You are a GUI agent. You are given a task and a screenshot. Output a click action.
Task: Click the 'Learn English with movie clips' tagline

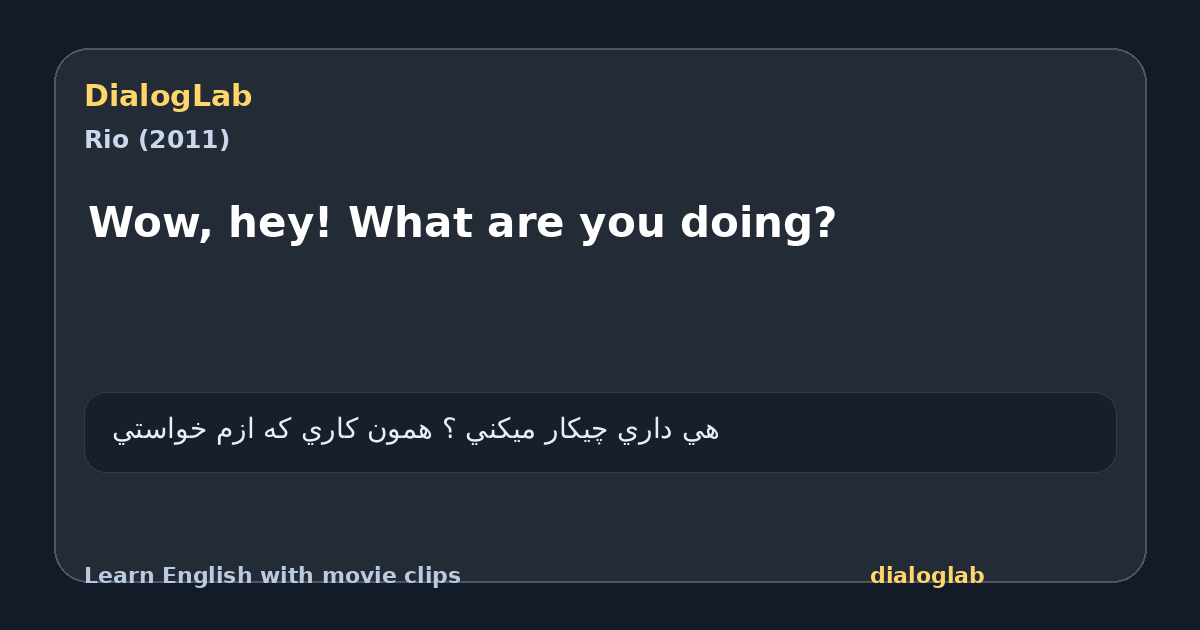[272, 576]
